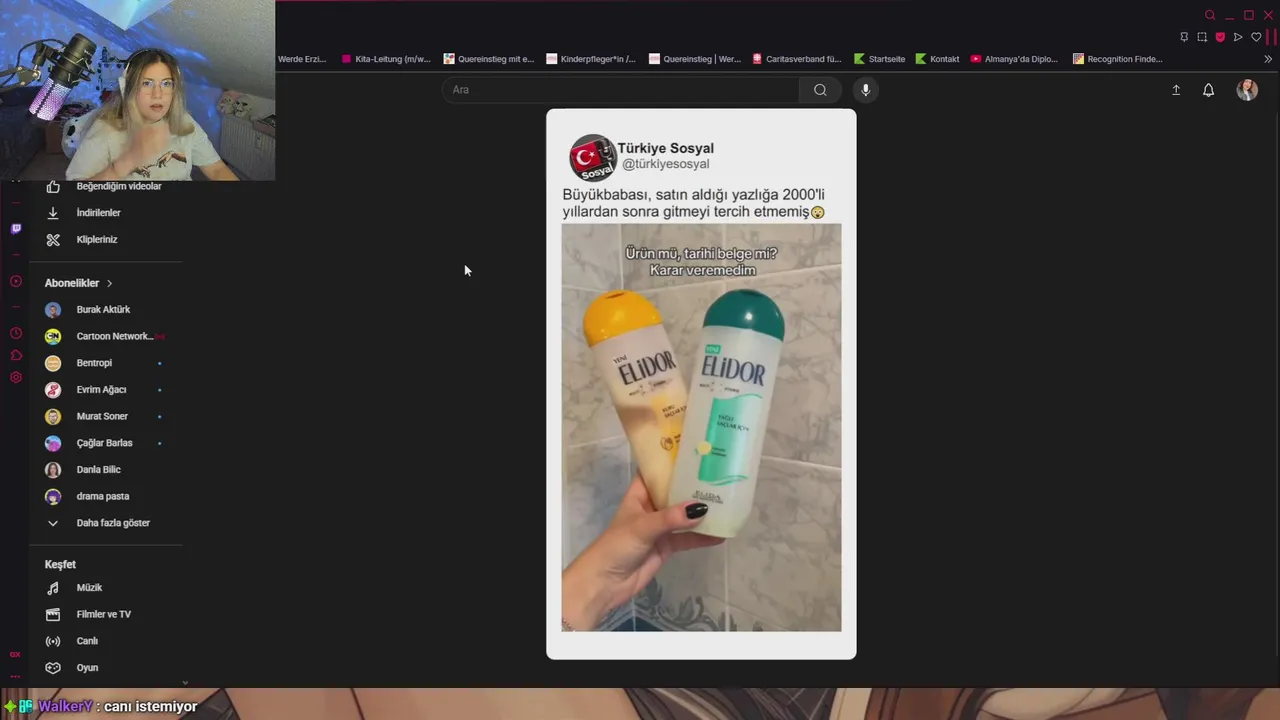
Task: Open YouTube notifications bell
Action: pos(1208,90)
